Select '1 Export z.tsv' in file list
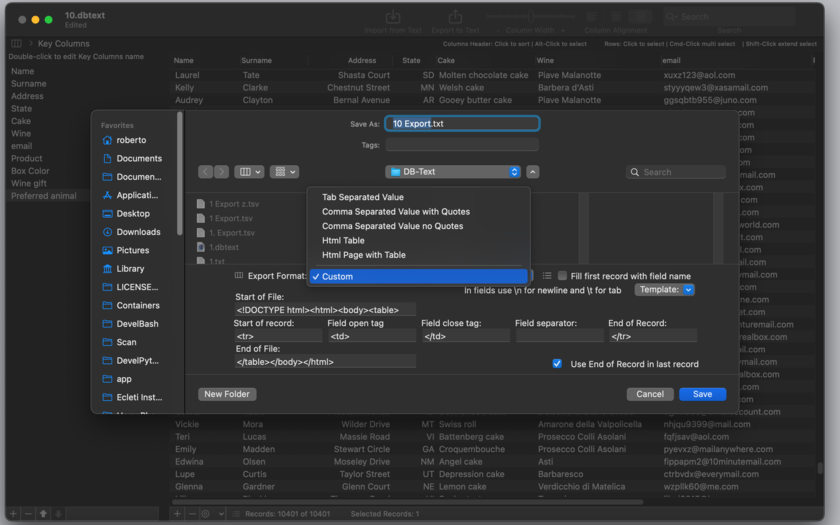The height and width of the screenshot is (525, 840). coord(234,204)
